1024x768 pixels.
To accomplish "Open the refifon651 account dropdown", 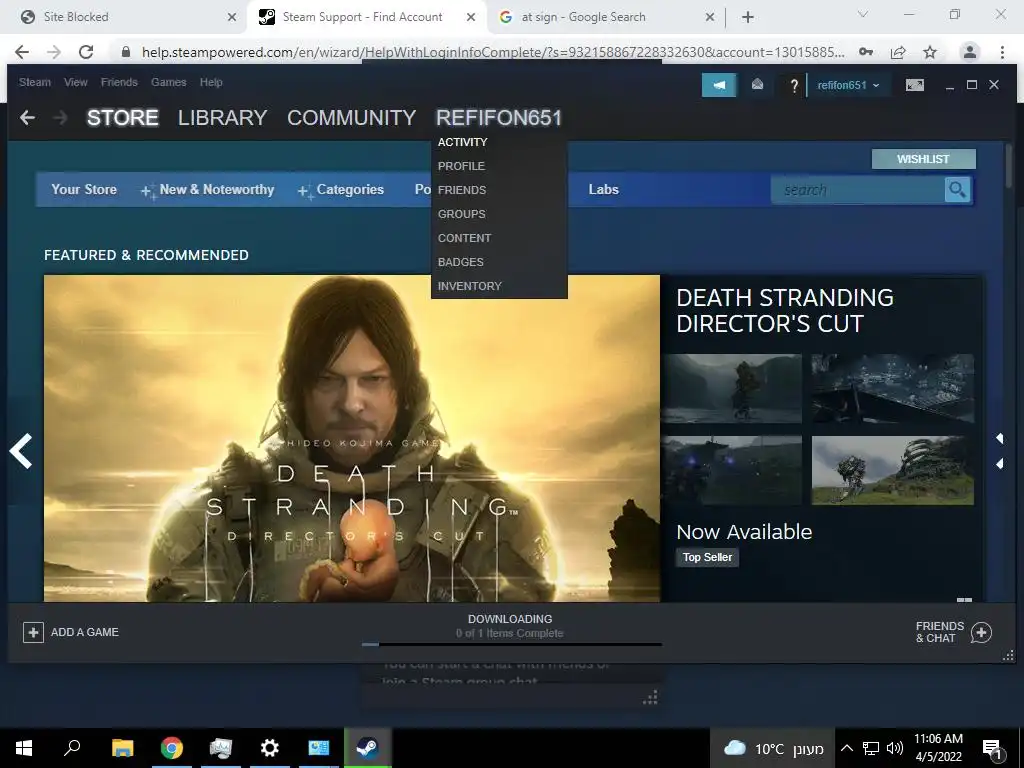I will click(848, 85).
